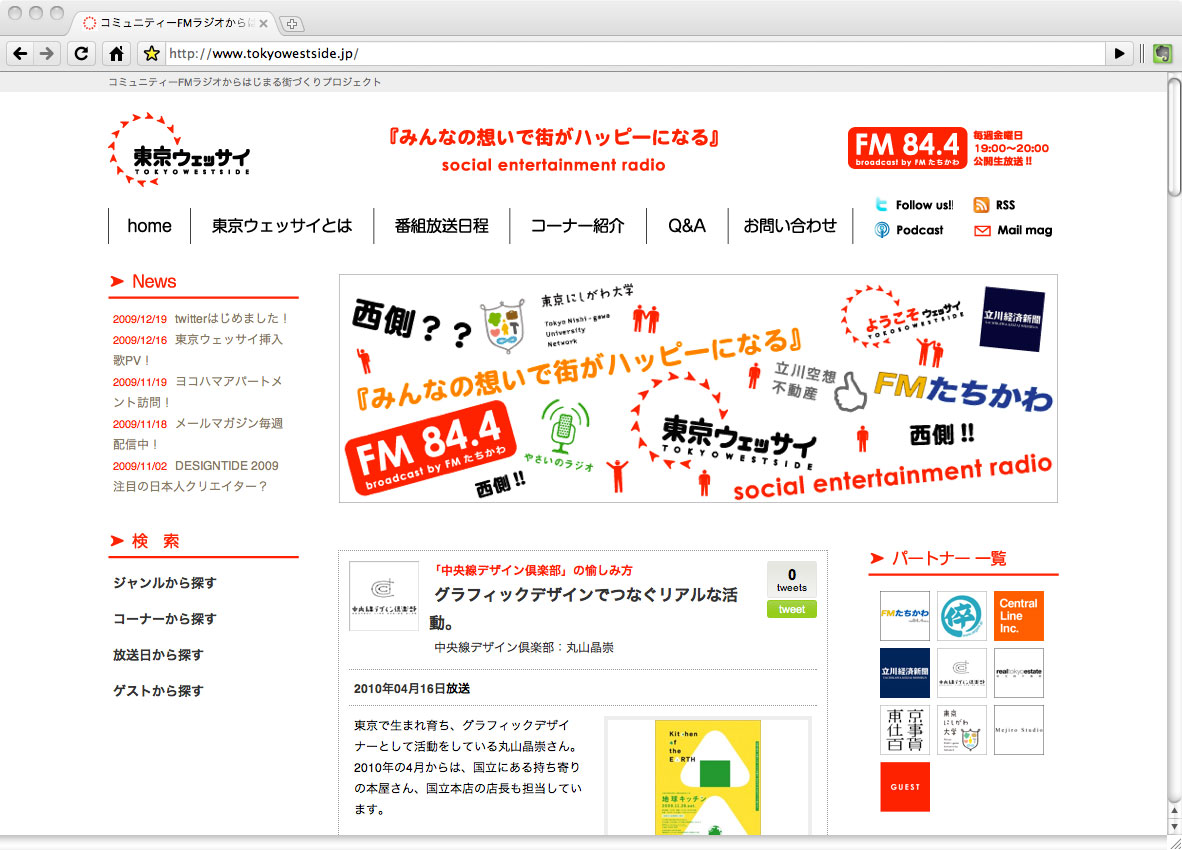Click the FM 84.4 red badge in header
Viewport: 1182px width, 850px height.
(907, 148)
